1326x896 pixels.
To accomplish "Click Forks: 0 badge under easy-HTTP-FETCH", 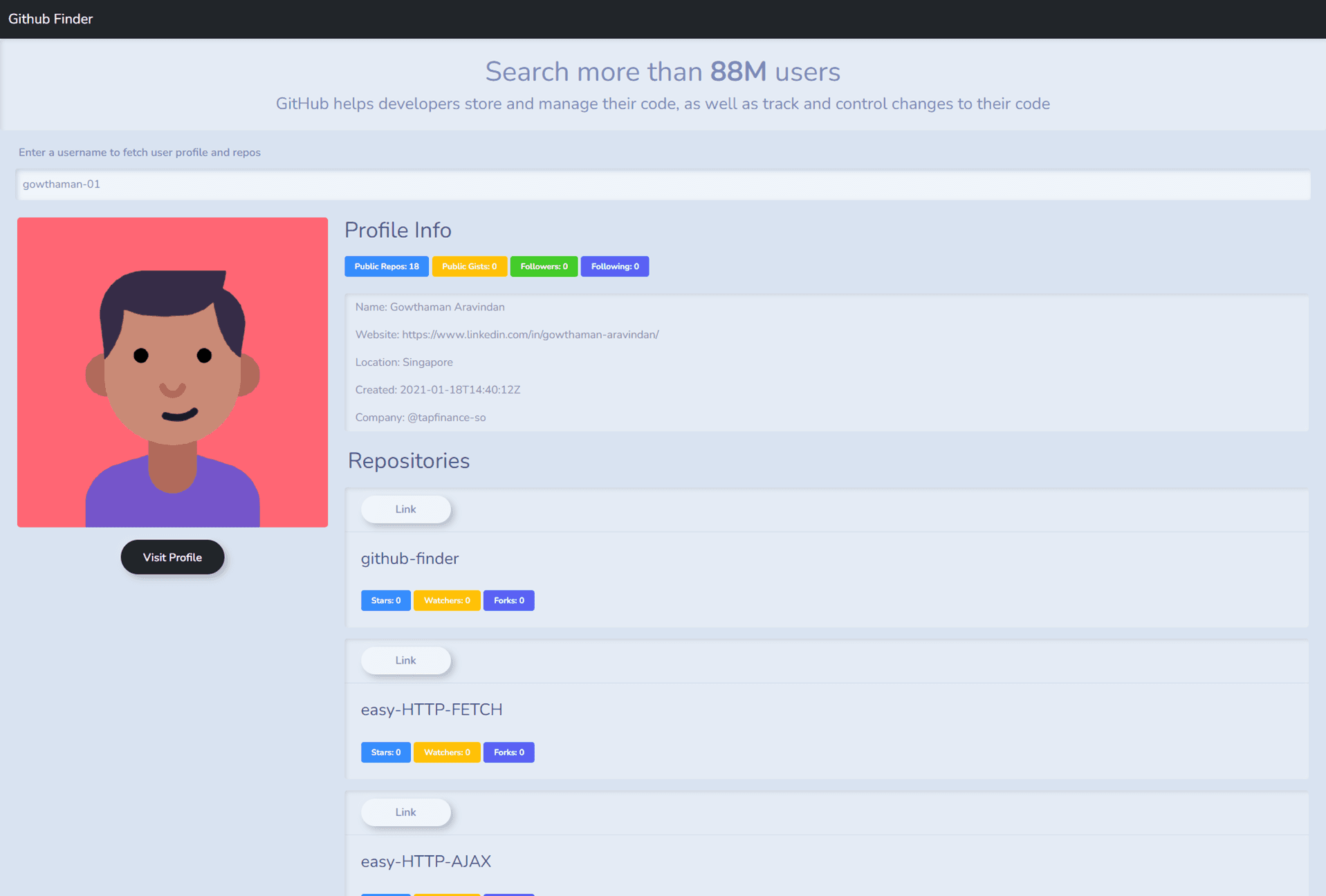I will point(509,752).
